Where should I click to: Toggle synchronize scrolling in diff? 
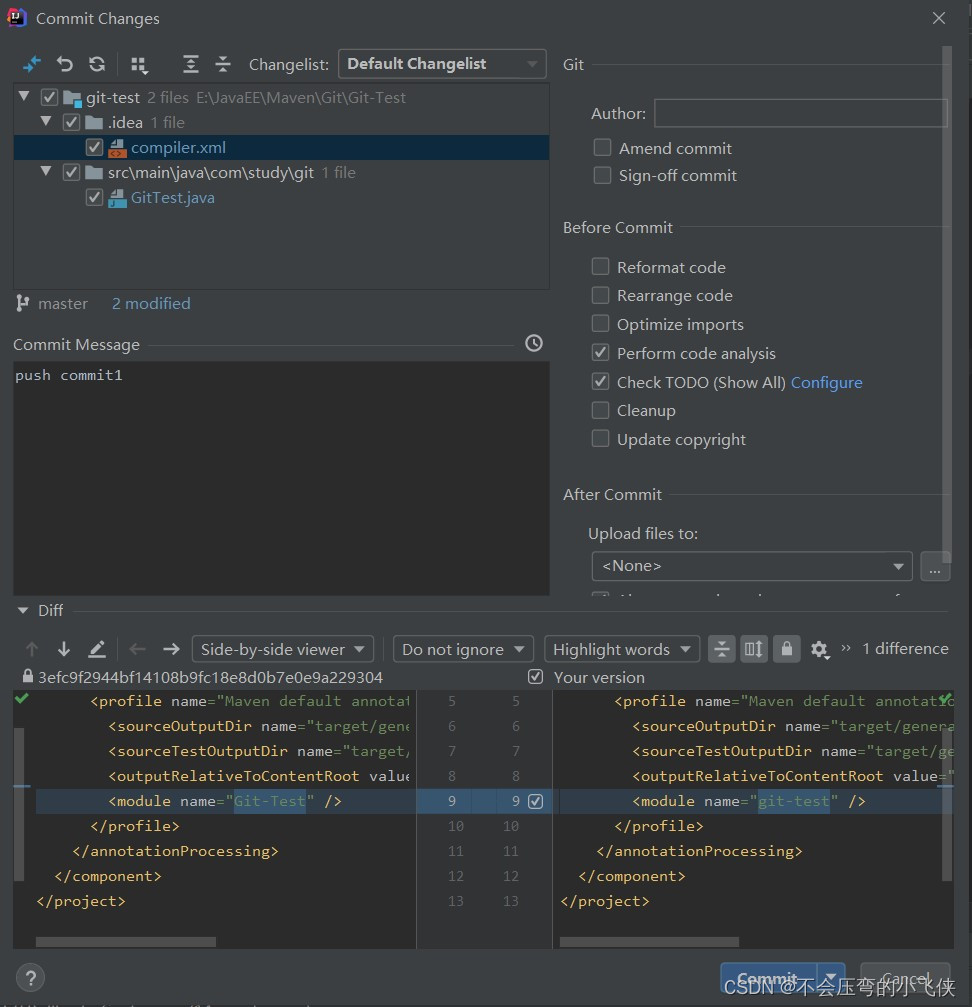pyautogui.click(x=754, y=649)
